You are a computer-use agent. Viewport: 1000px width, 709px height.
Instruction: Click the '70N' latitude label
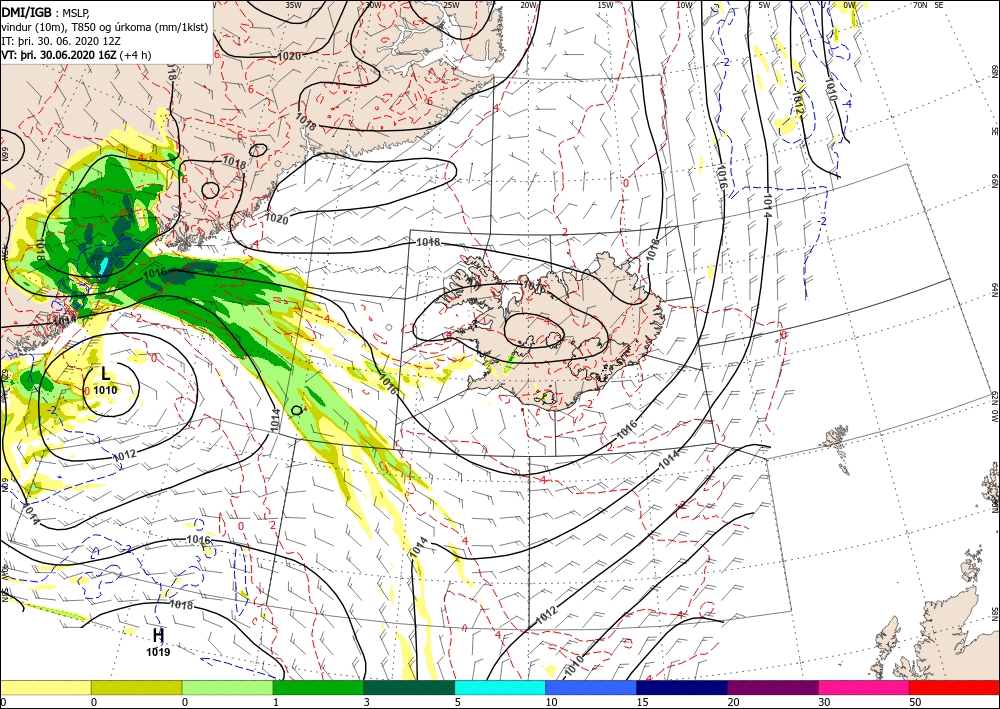coord(920,5)
